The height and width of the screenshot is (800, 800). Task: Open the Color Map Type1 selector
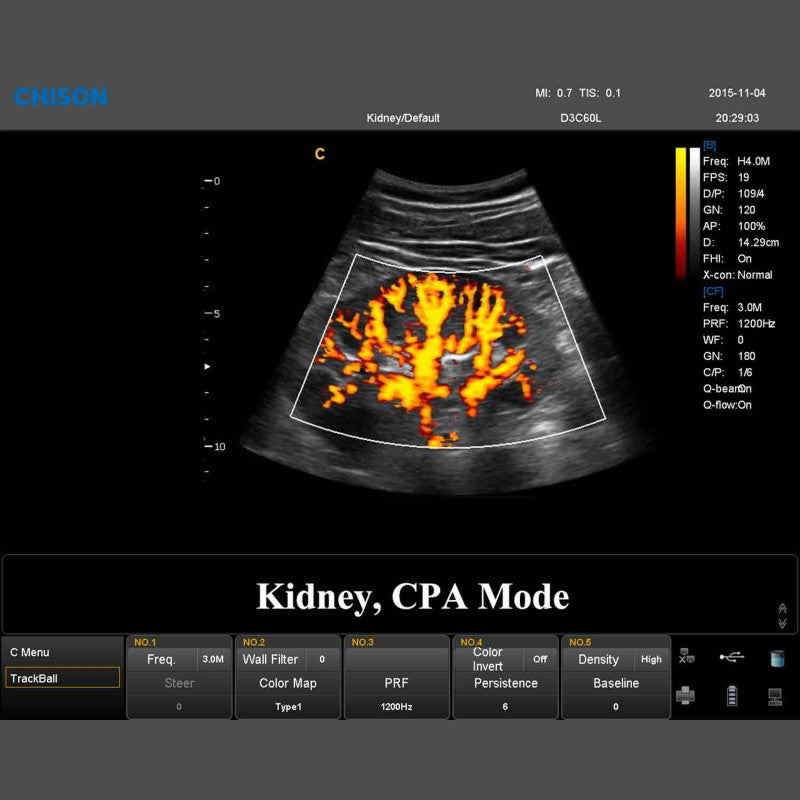287,684
